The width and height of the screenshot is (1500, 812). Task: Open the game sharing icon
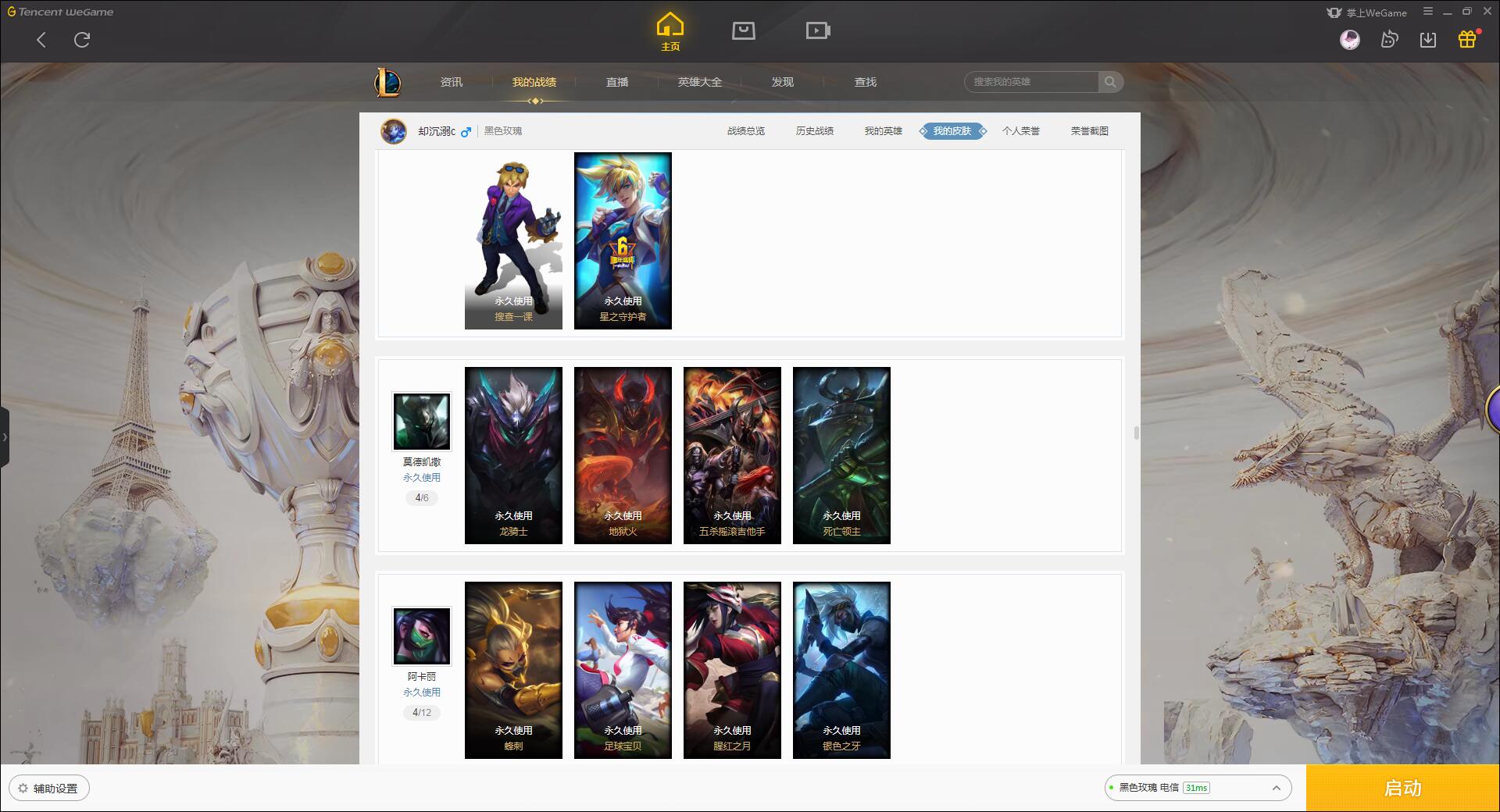(1389, 40)
